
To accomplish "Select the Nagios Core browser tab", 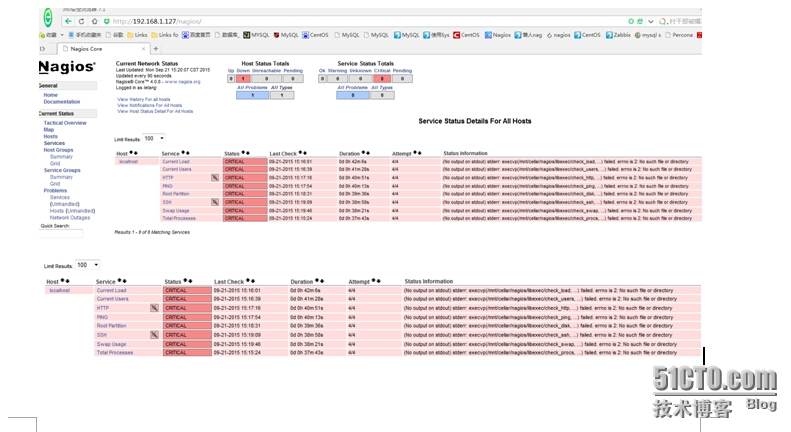I will pos(103,49).
